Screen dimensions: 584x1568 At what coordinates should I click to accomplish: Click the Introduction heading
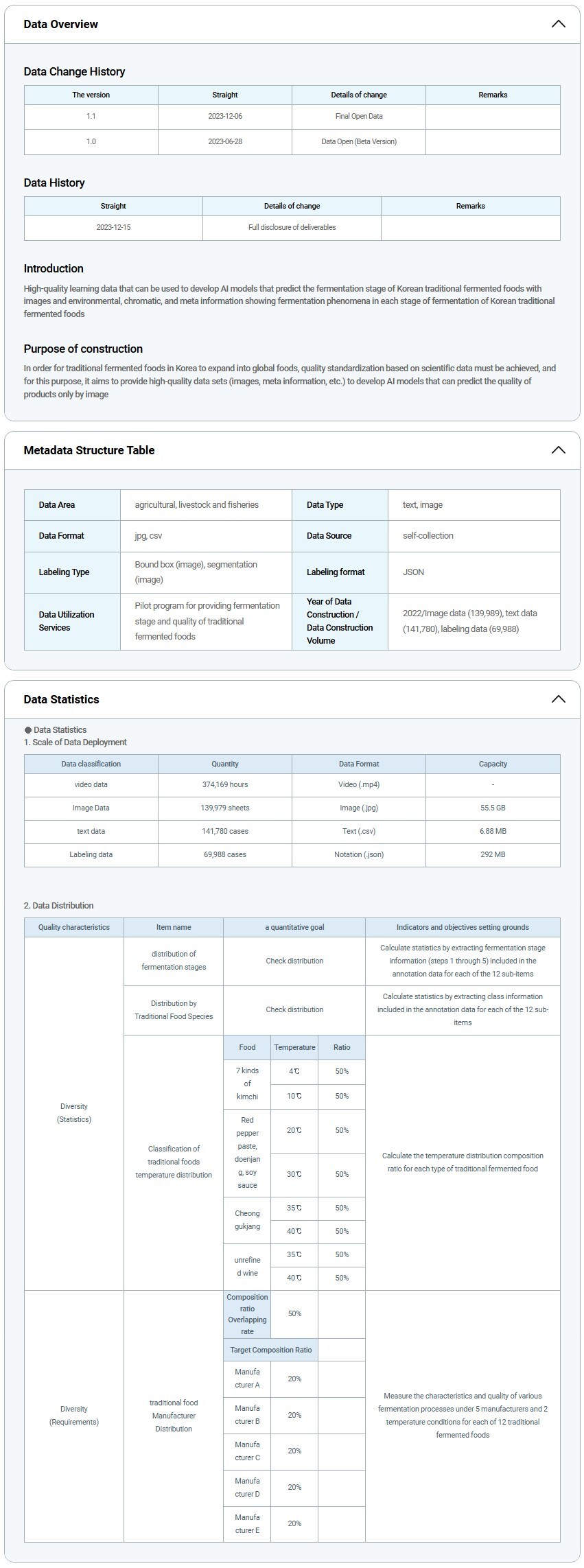[x=54, y=268]
